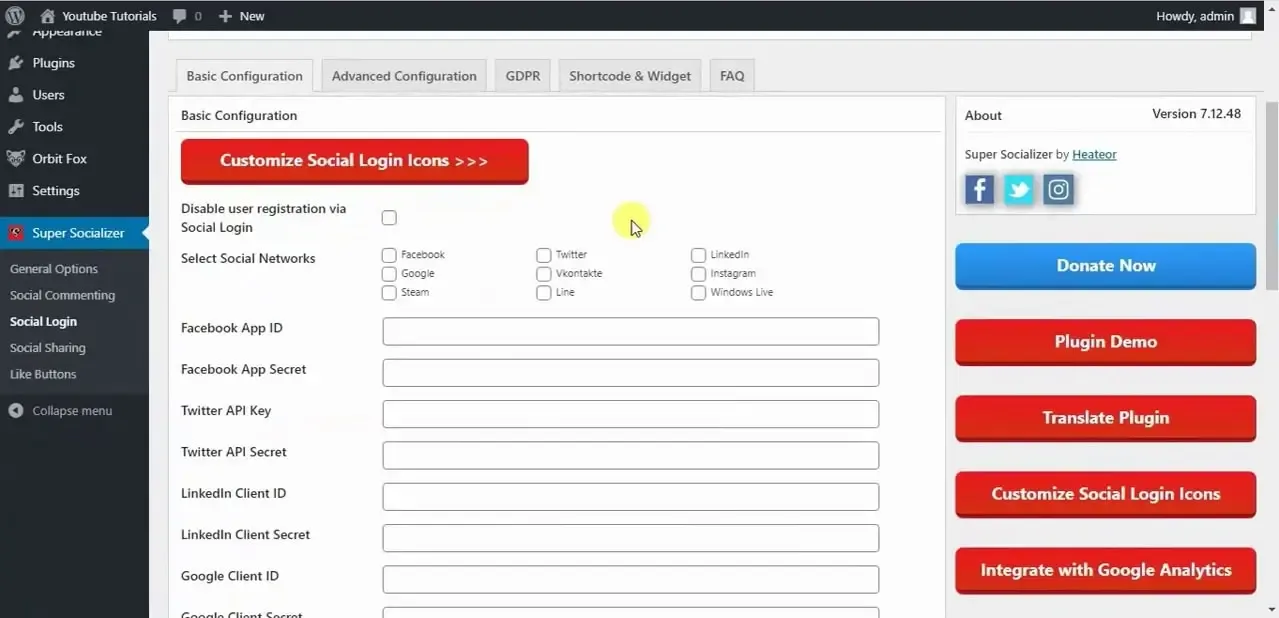Focus the Facebook App ID field

click(x=631, y=331)
